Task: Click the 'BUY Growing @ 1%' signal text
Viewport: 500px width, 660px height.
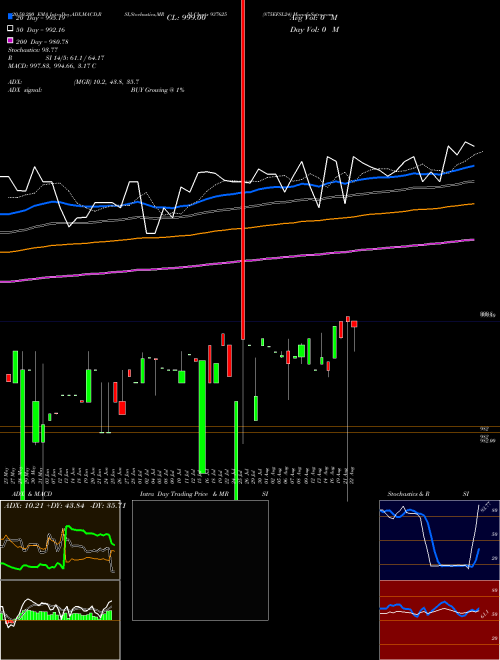Action: coord(157,90)
